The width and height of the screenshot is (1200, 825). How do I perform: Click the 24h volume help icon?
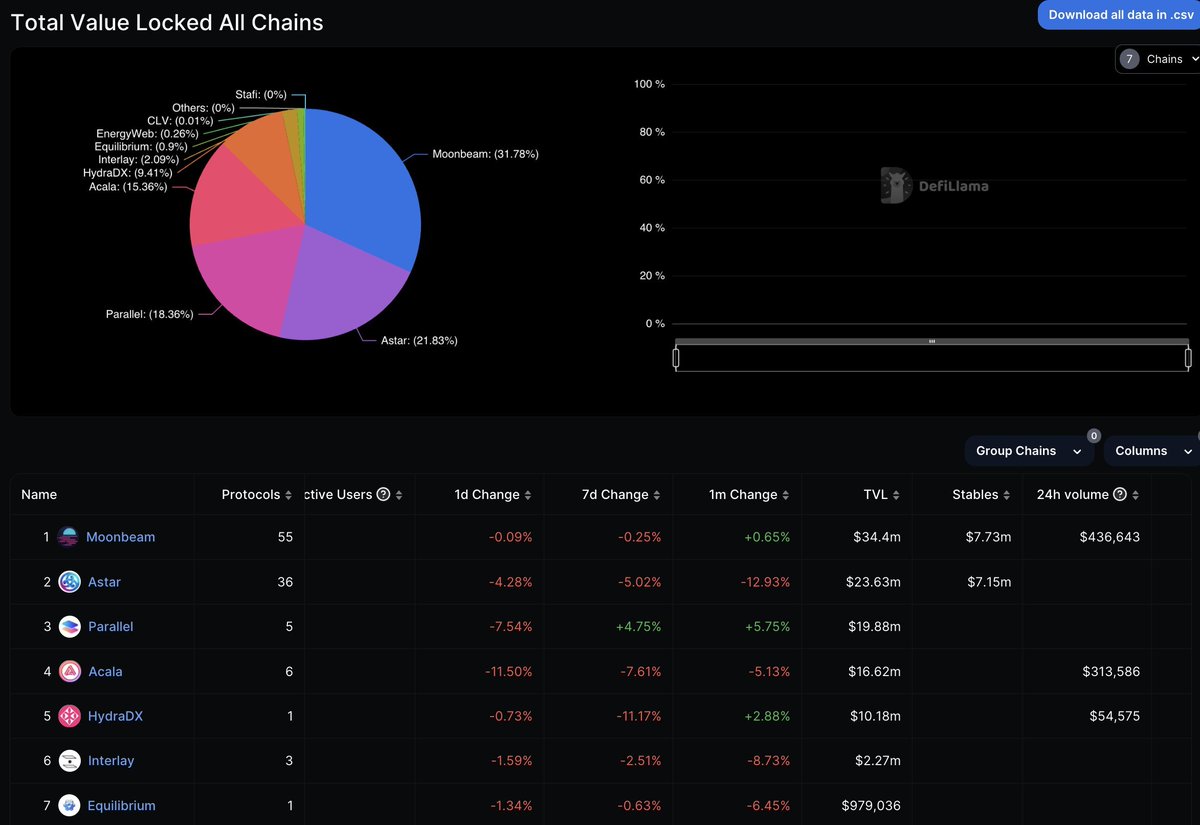tap(1120, 494)
